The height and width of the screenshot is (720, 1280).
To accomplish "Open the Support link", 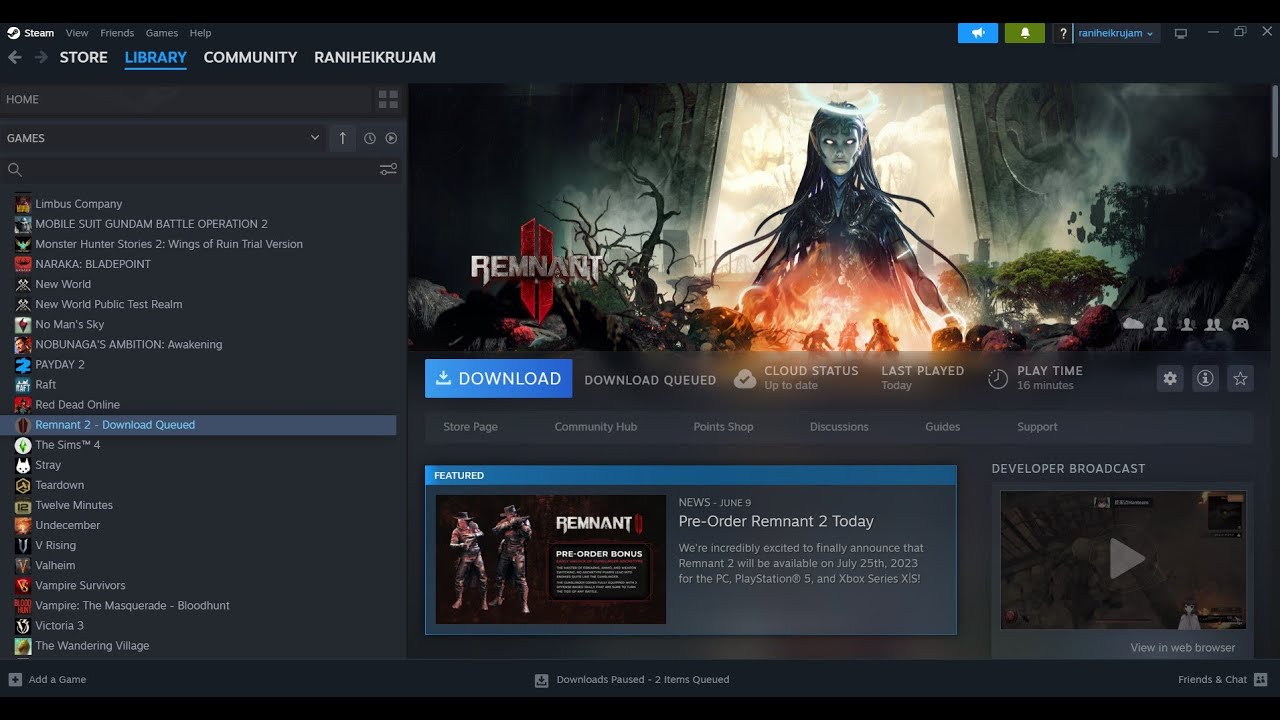I will 1037,426.
